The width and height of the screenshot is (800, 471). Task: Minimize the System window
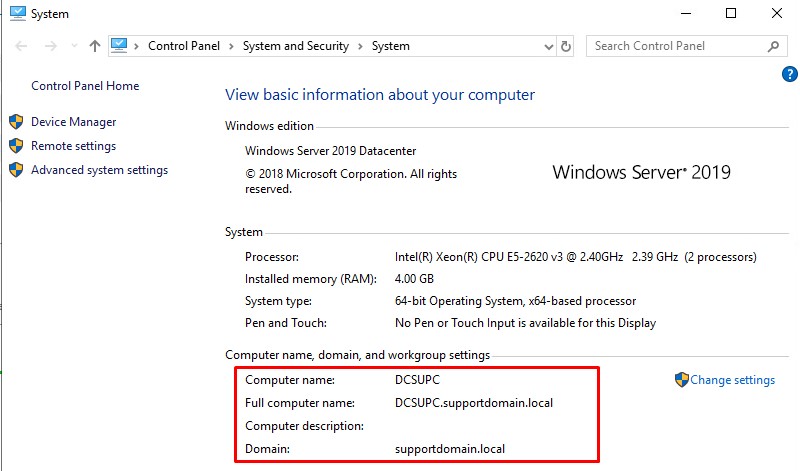pyautogui.click(x=686, y=13)
